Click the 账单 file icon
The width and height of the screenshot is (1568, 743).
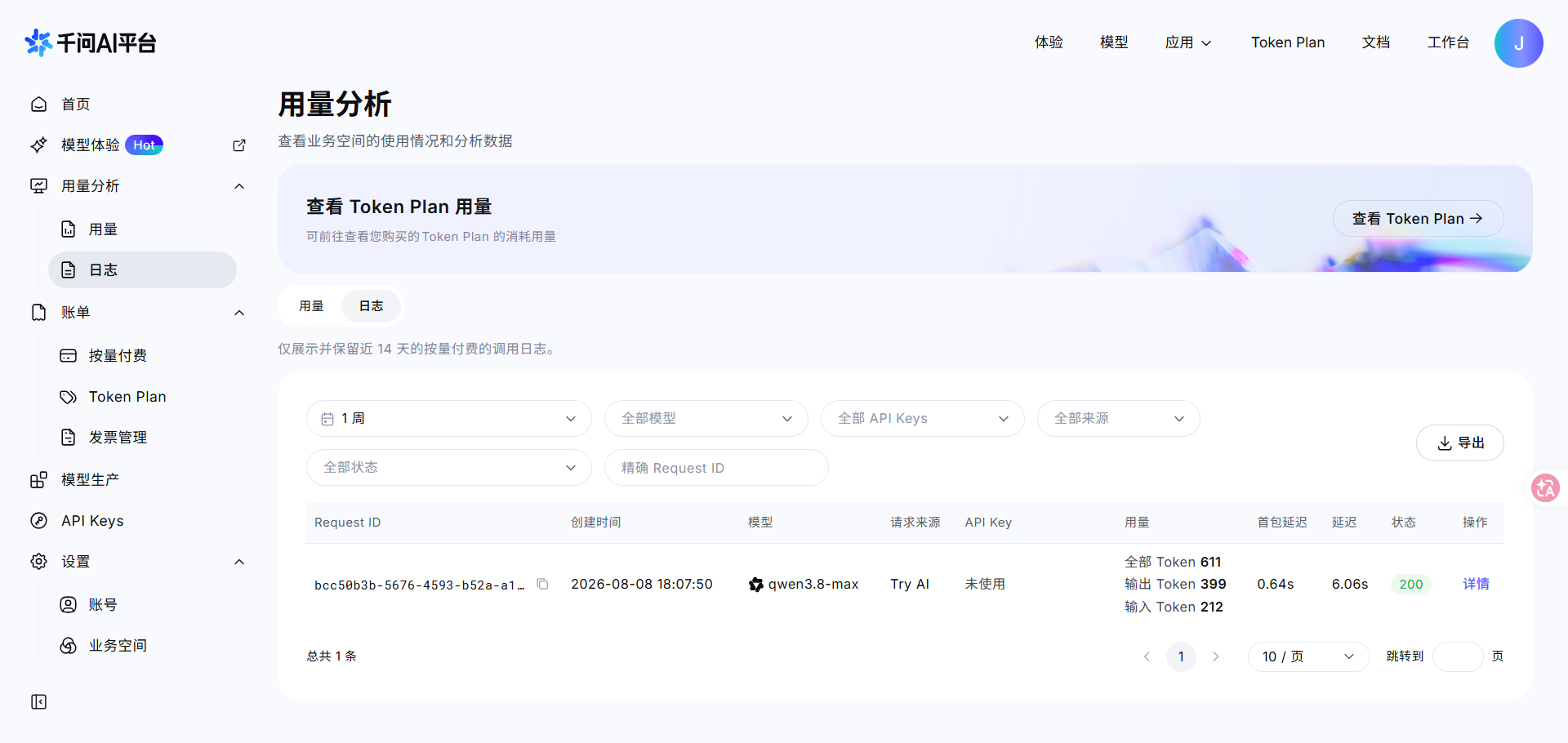[38, 313]
